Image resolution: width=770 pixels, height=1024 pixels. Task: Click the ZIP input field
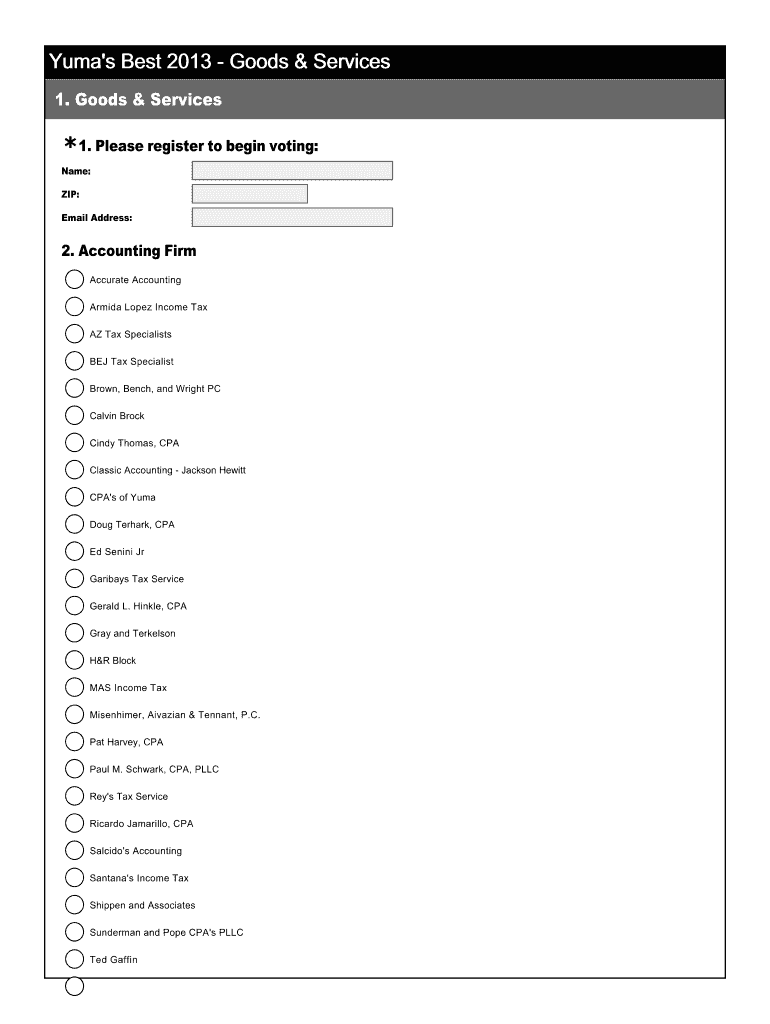tap(249, 194)
